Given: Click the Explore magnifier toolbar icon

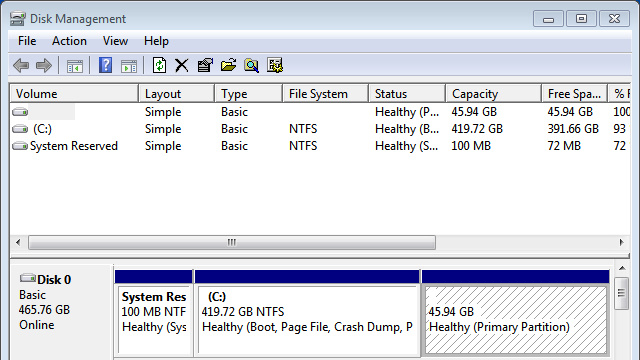Looking at the screenshot, I should click(251, 65).
